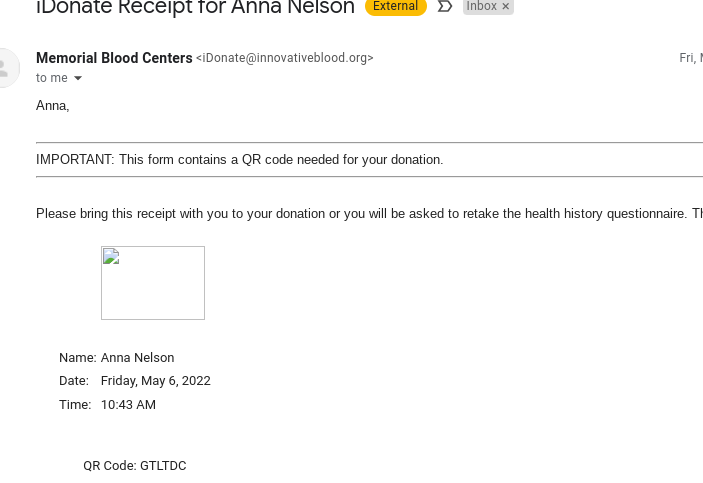This screenshot has width=703, height=483.
Task: Click the email timestamp starting with 'Fri'
Action: (x=691, y=58)
